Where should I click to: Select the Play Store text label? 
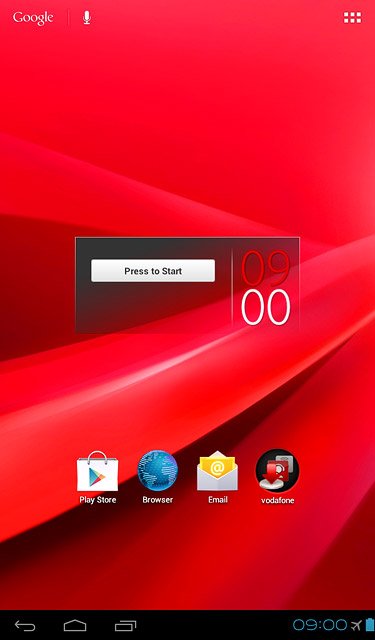[98, 500]
